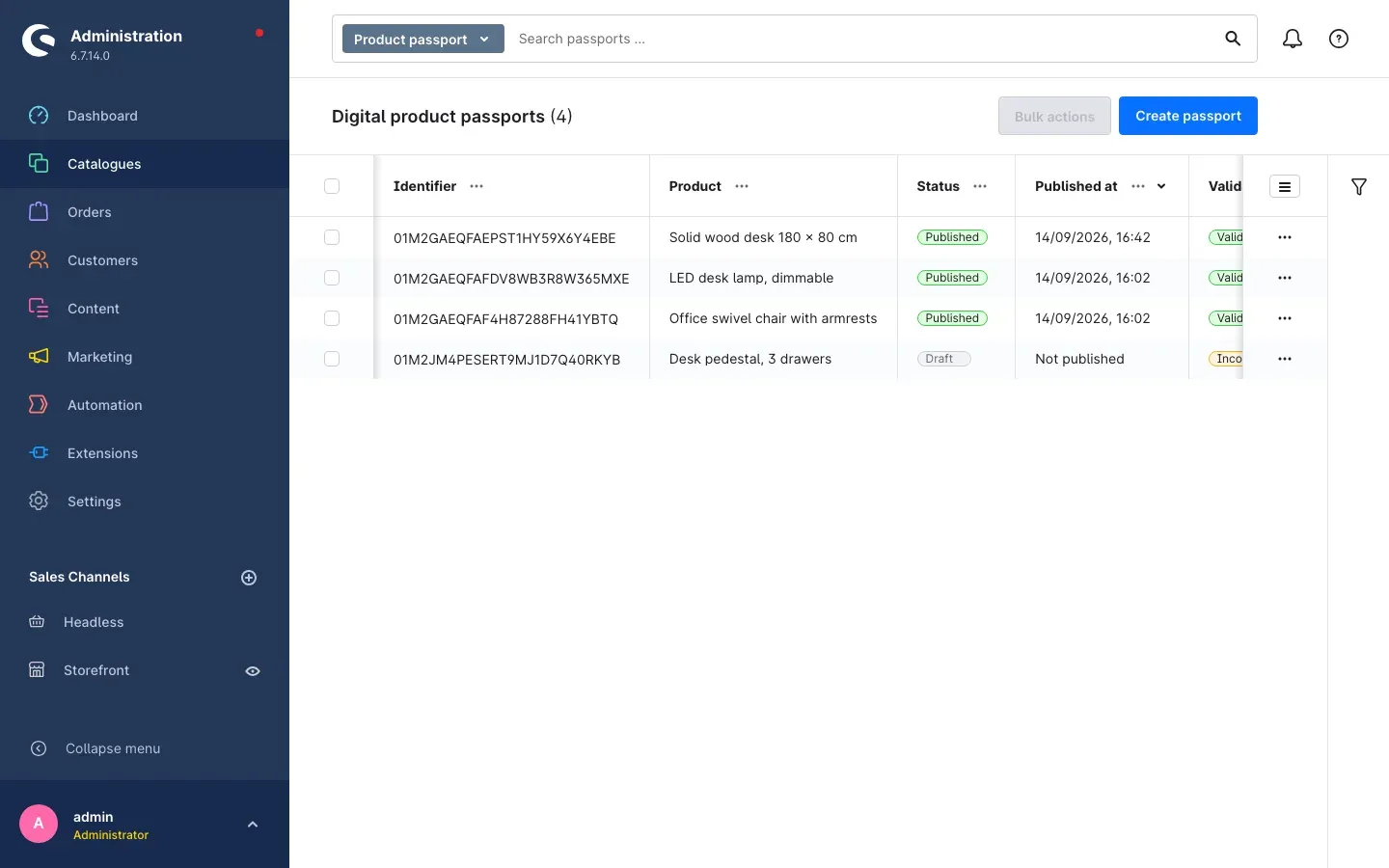This screenshot has width=1389, height=868.
Task: Open actions menu for Desk pedestal row
Action: coord(1285,359)
